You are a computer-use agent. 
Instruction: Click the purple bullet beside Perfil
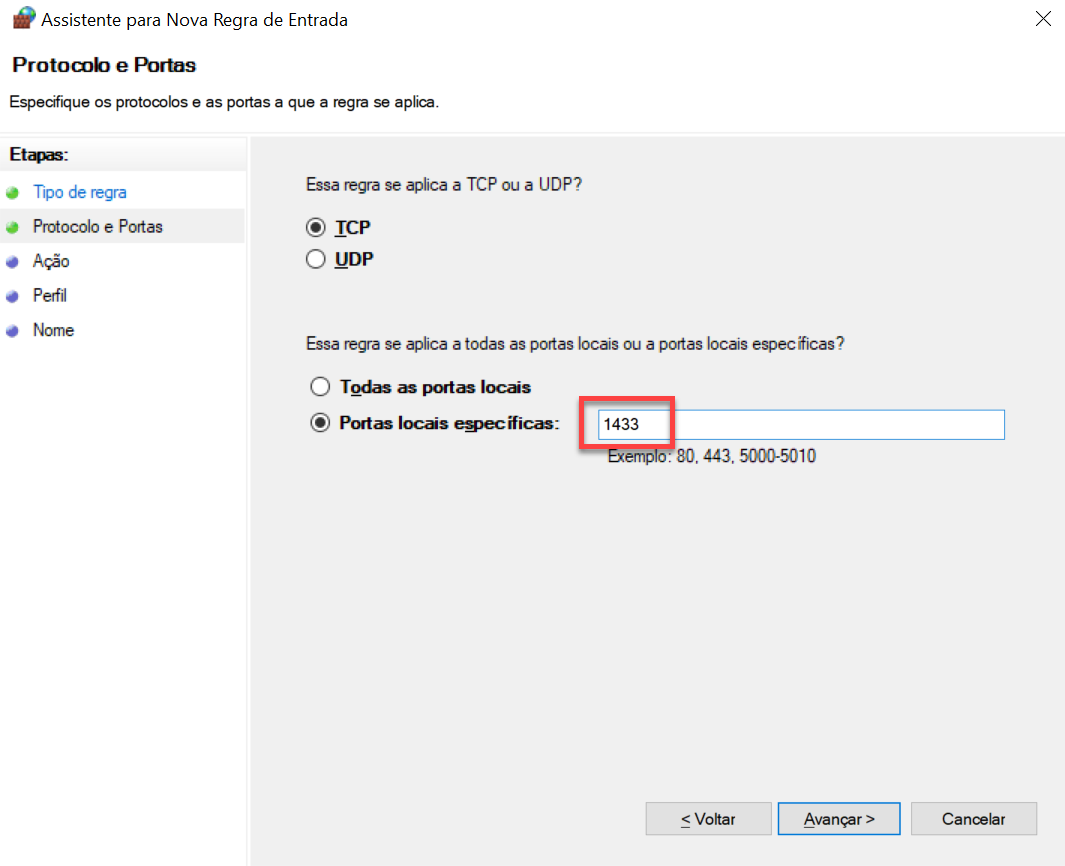12,296
